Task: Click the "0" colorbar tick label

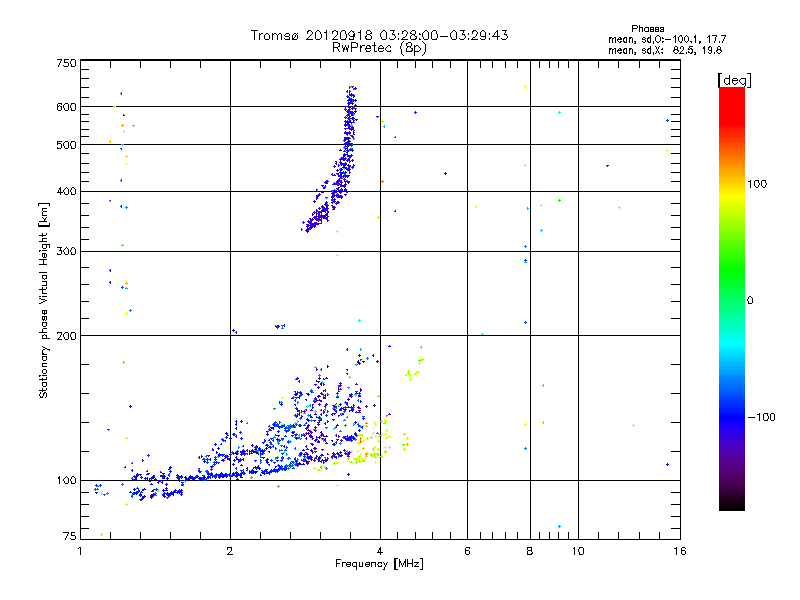Action: click(750, 300)
